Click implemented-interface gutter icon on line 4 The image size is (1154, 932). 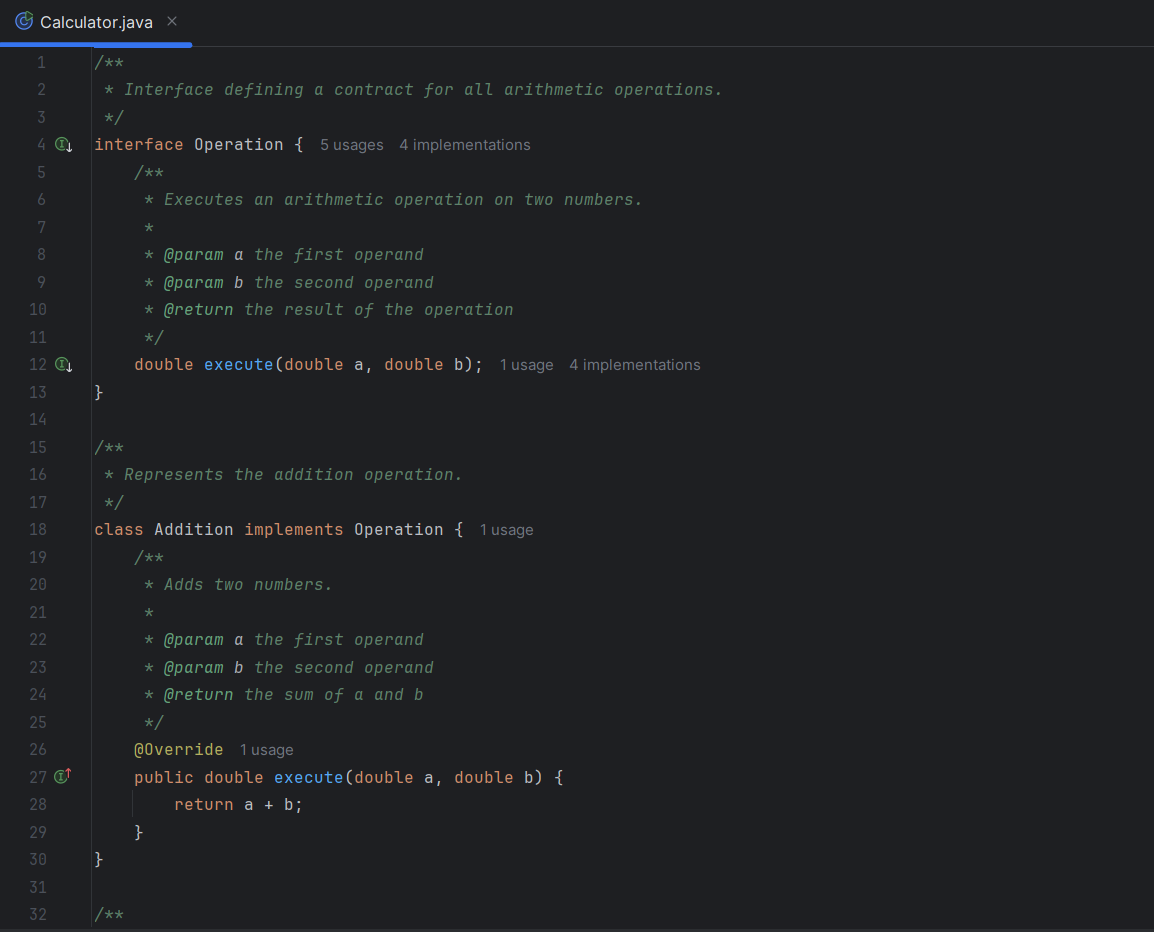[64, 144]
